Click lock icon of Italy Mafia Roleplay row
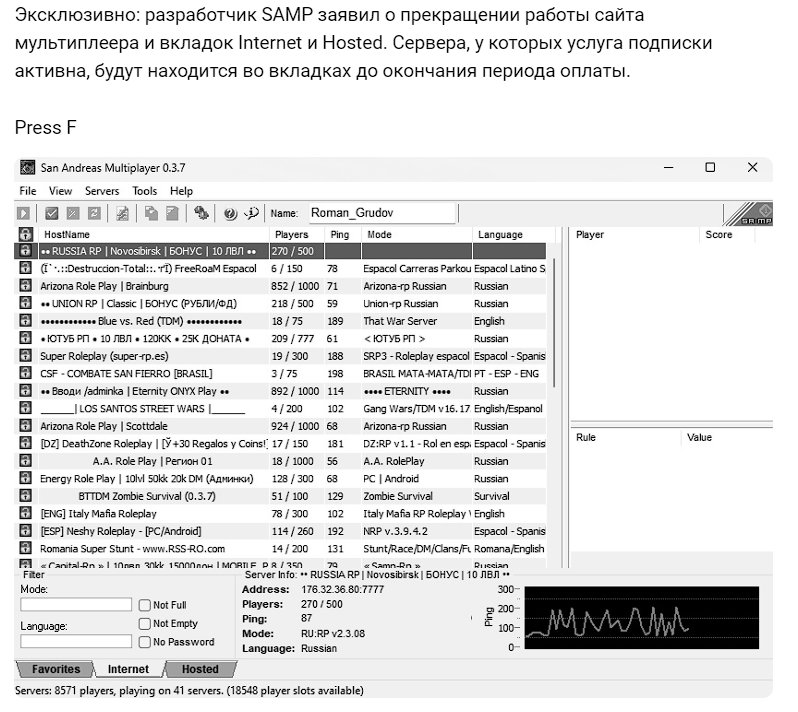The image size is (798, 712). pos(25,514)
